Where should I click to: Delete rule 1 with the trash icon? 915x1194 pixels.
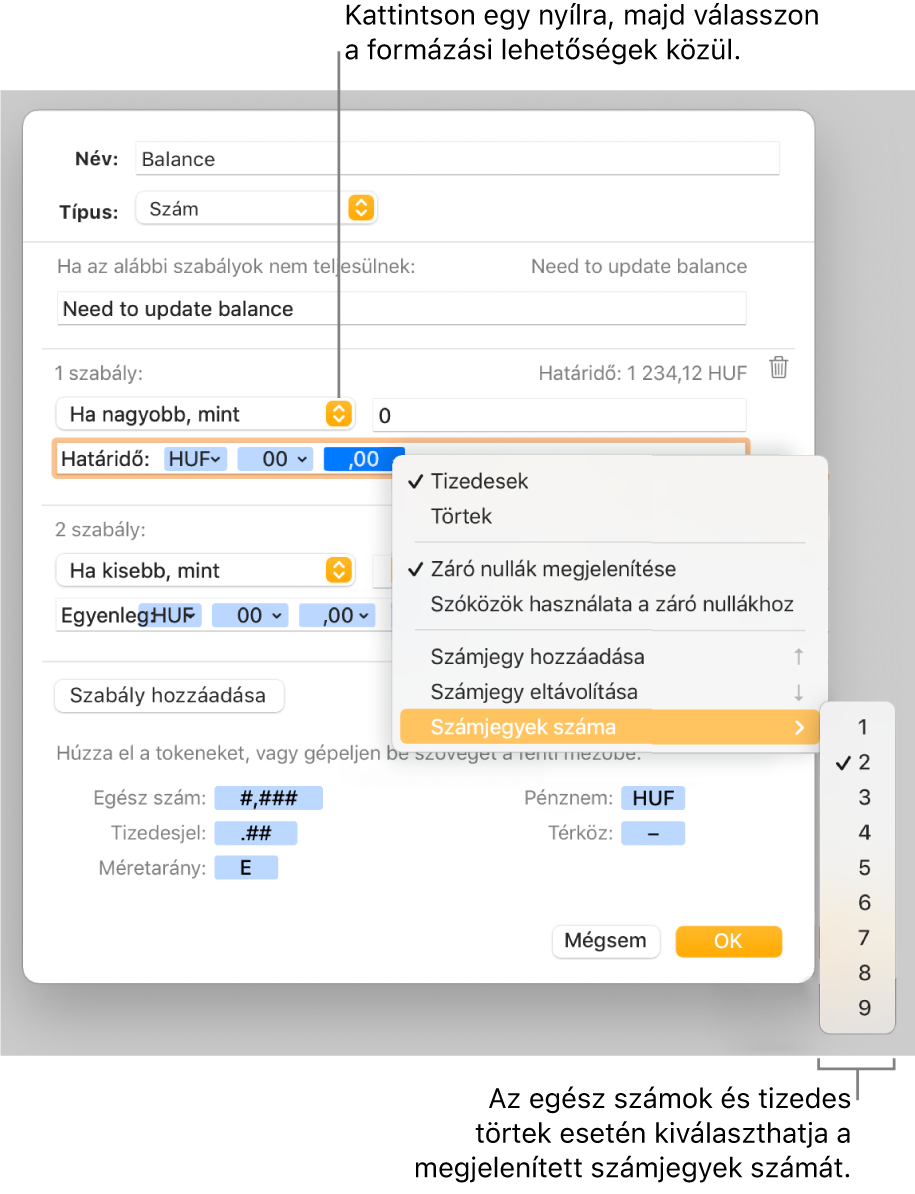pyautogui.click(x=778, y=367)
